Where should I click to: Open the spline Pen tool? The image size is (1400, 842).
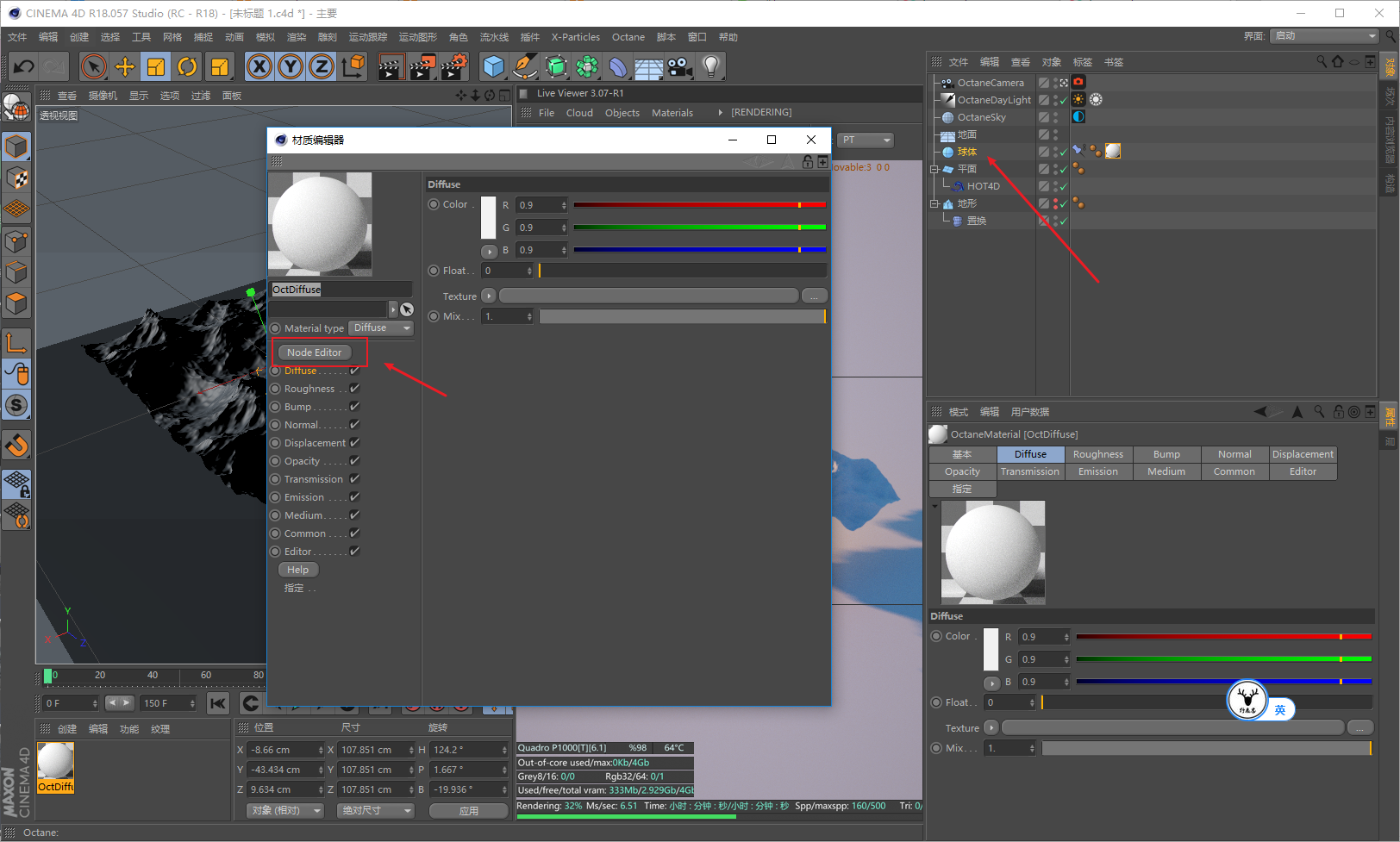[x=524, y=66]
